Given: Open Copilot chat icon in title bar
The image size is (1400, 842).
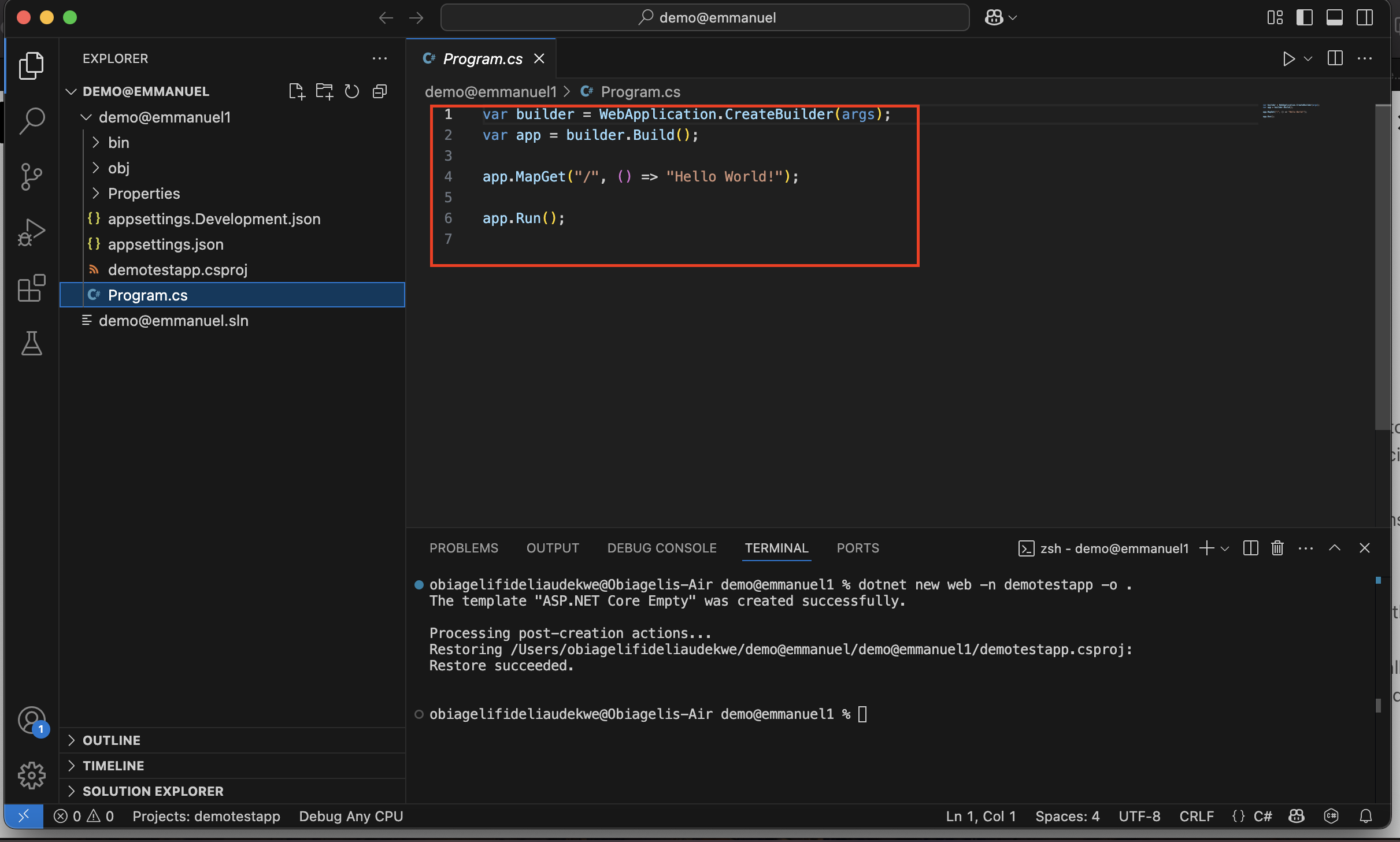Looking at the screenshot, I should [994, 18].
